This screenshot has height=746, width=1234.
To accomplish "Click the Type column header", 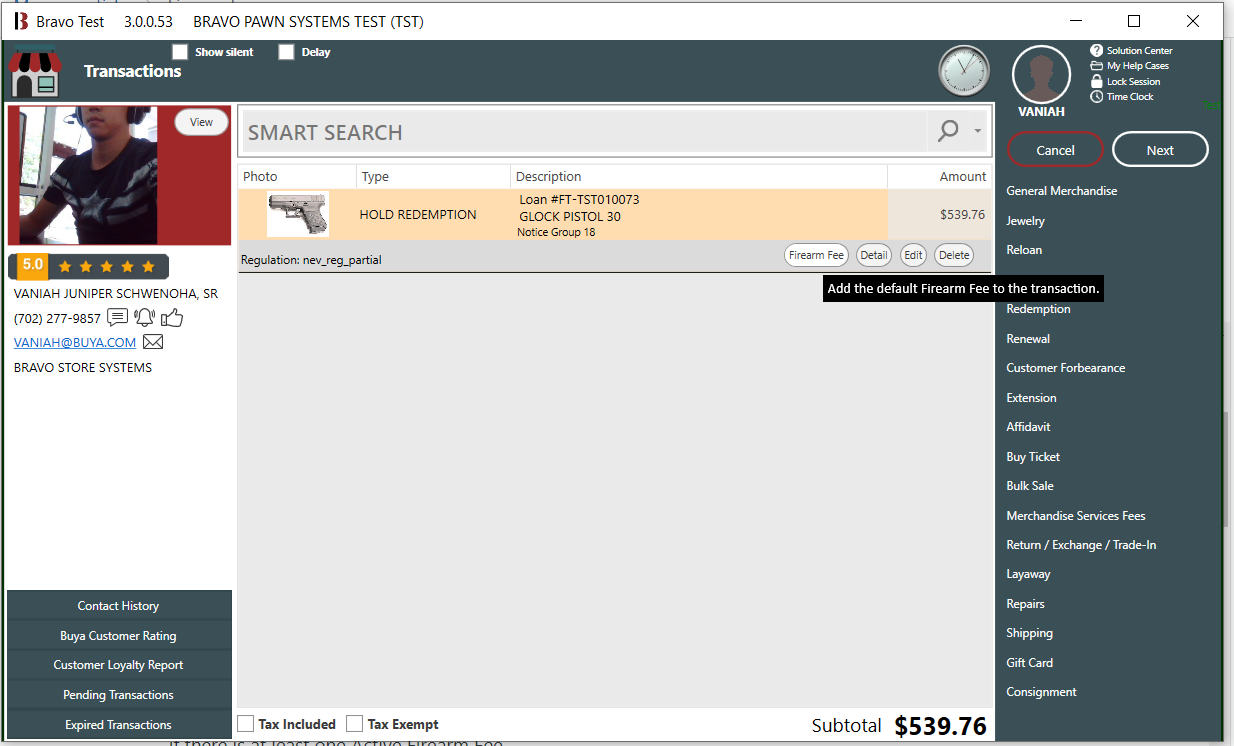I will [433, 176].
